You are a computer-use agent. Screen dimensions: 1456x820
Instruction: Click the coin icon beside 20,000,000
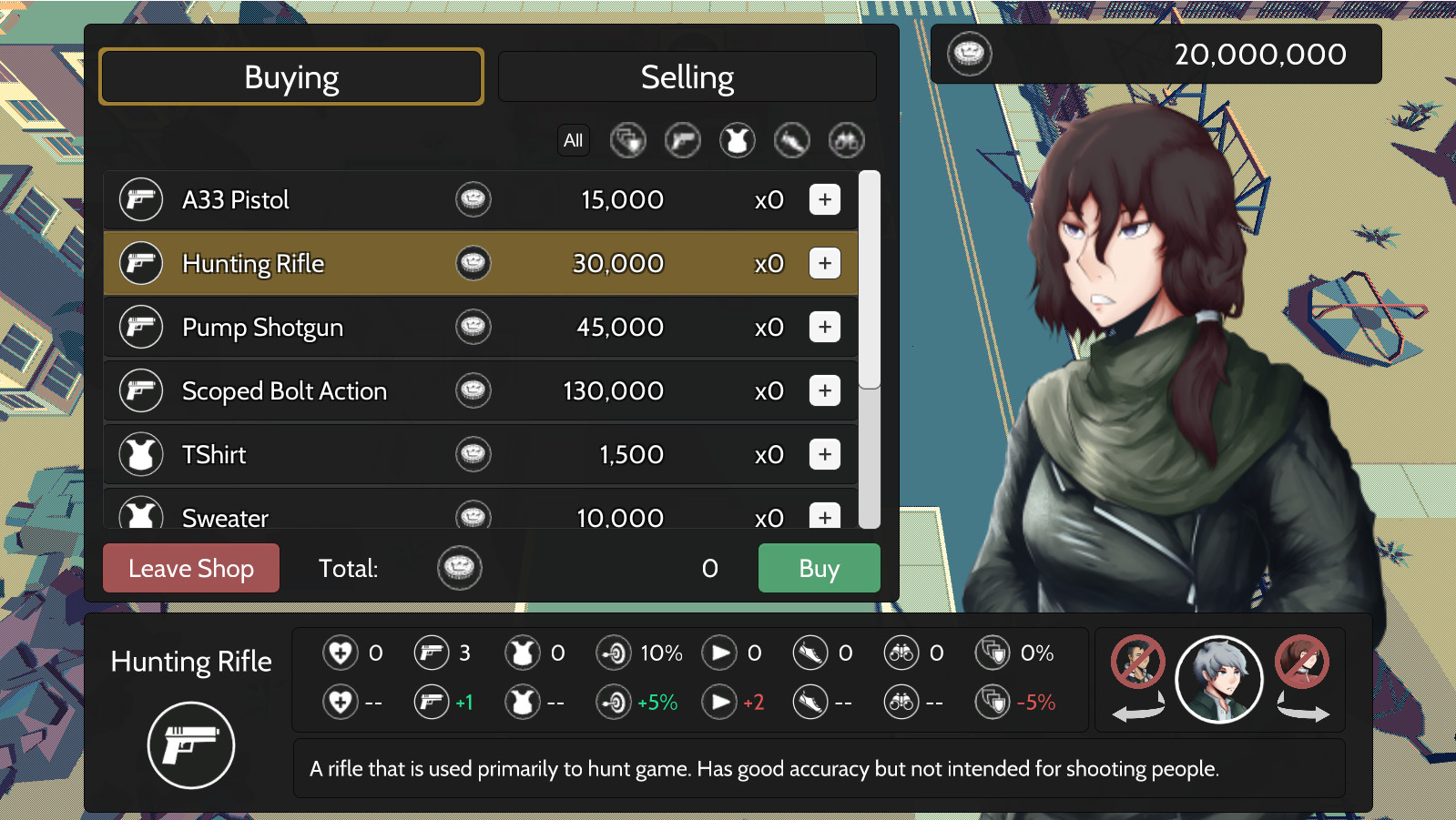(x=969, y=54)
